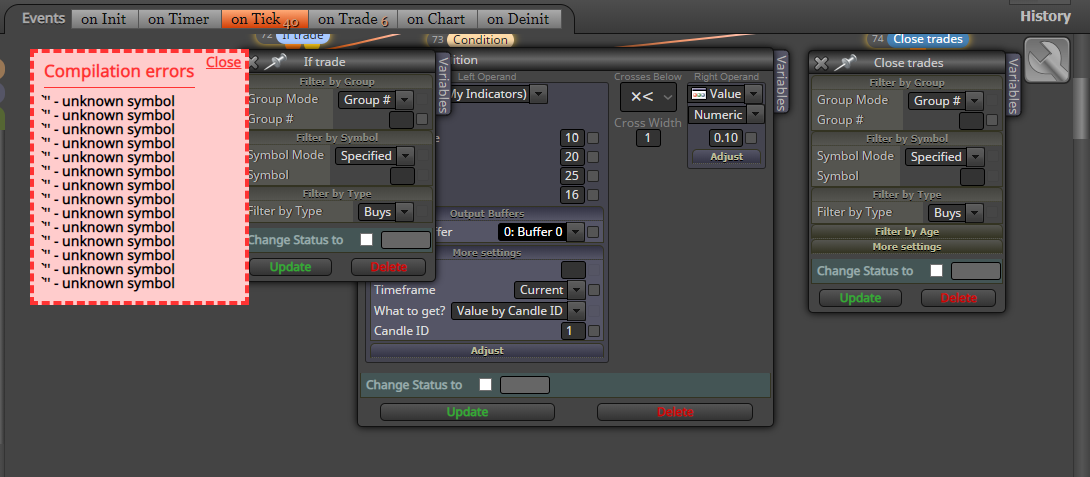Switch to the on Tick tab

tap(264, 19)
